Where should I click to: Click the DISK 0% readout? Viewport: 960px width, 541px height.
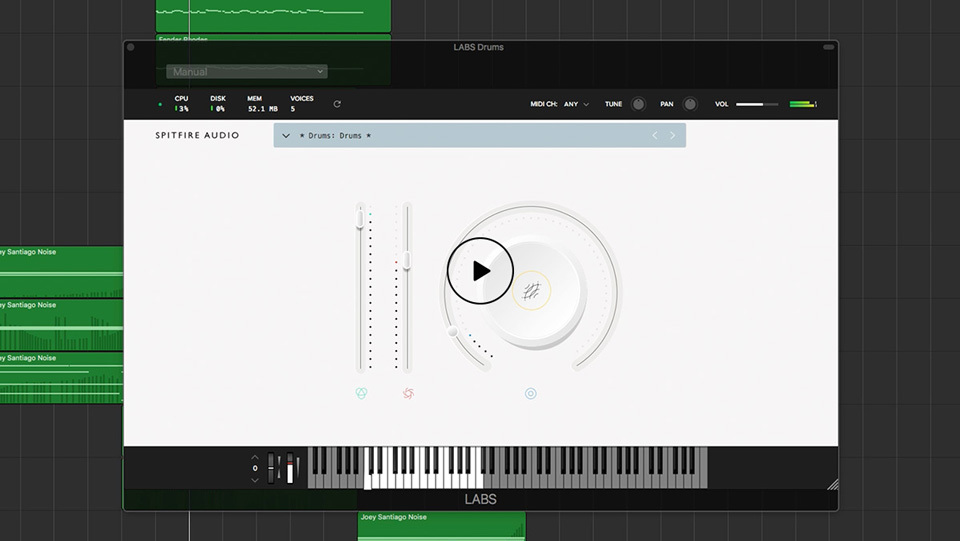click(218, 103)
